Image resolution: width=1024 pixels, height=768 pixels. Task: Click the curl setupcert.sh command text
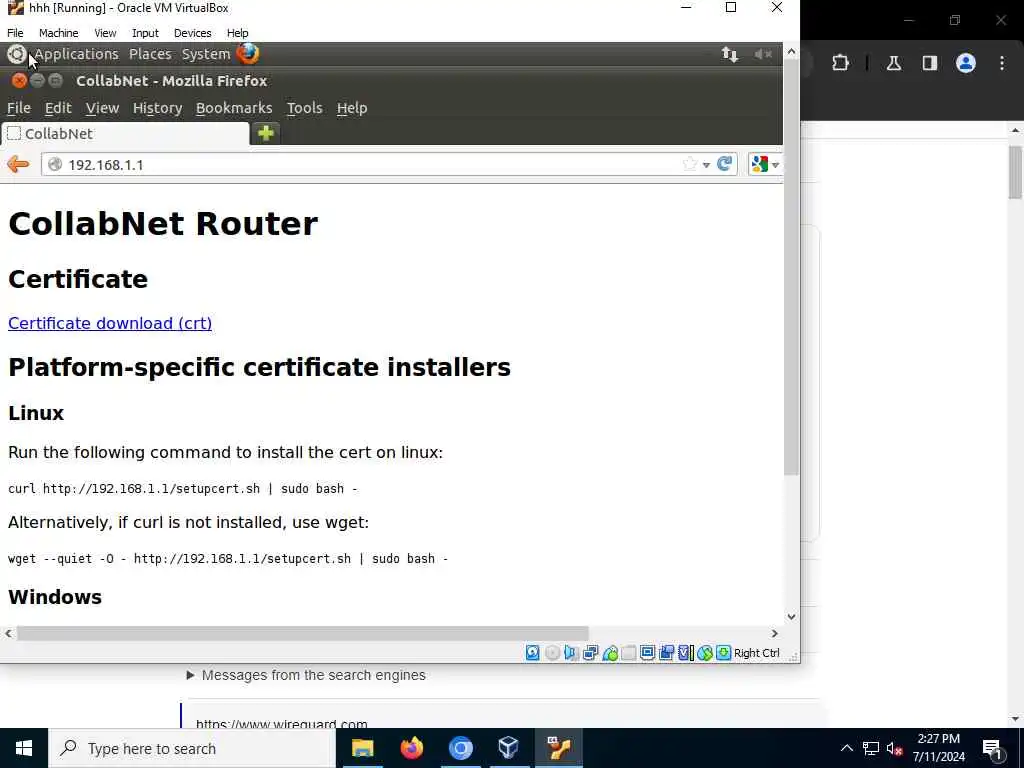(182, 488)
